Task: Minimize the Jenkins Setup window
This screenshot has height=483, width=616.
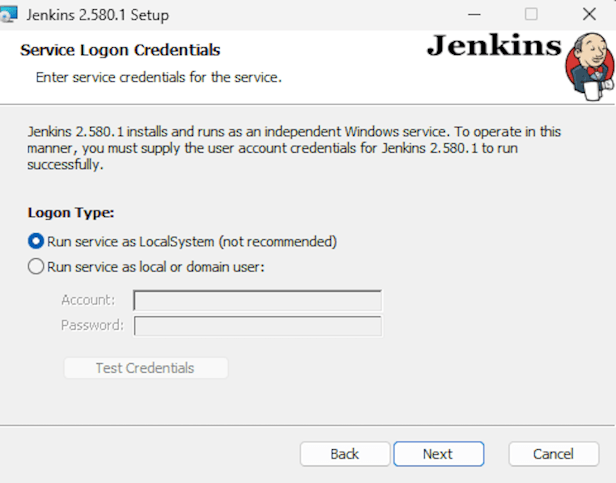Action: pyautogui.click(x=474, y=15)
